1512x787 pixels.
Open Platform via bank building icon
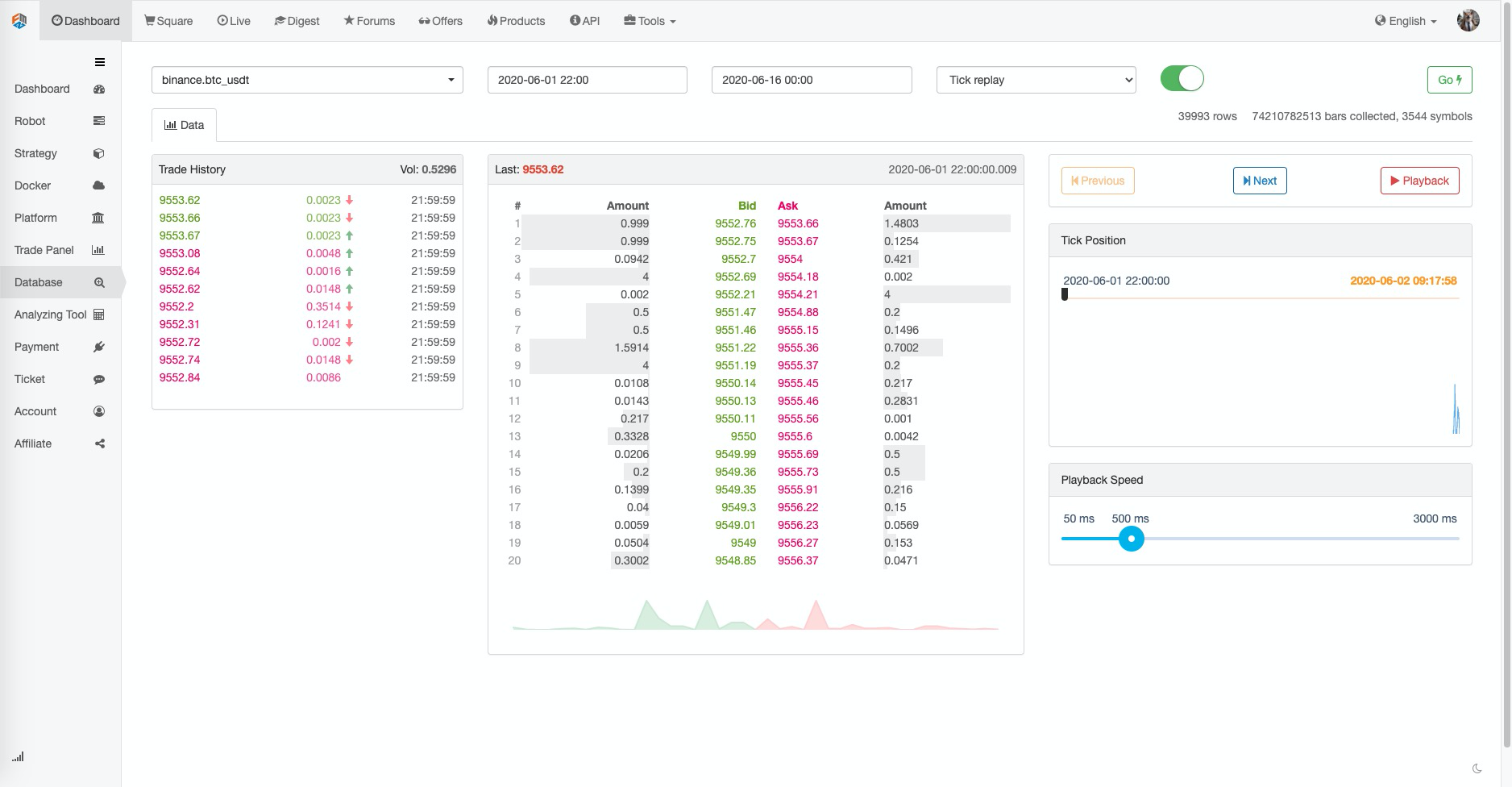tap(98, 218)
